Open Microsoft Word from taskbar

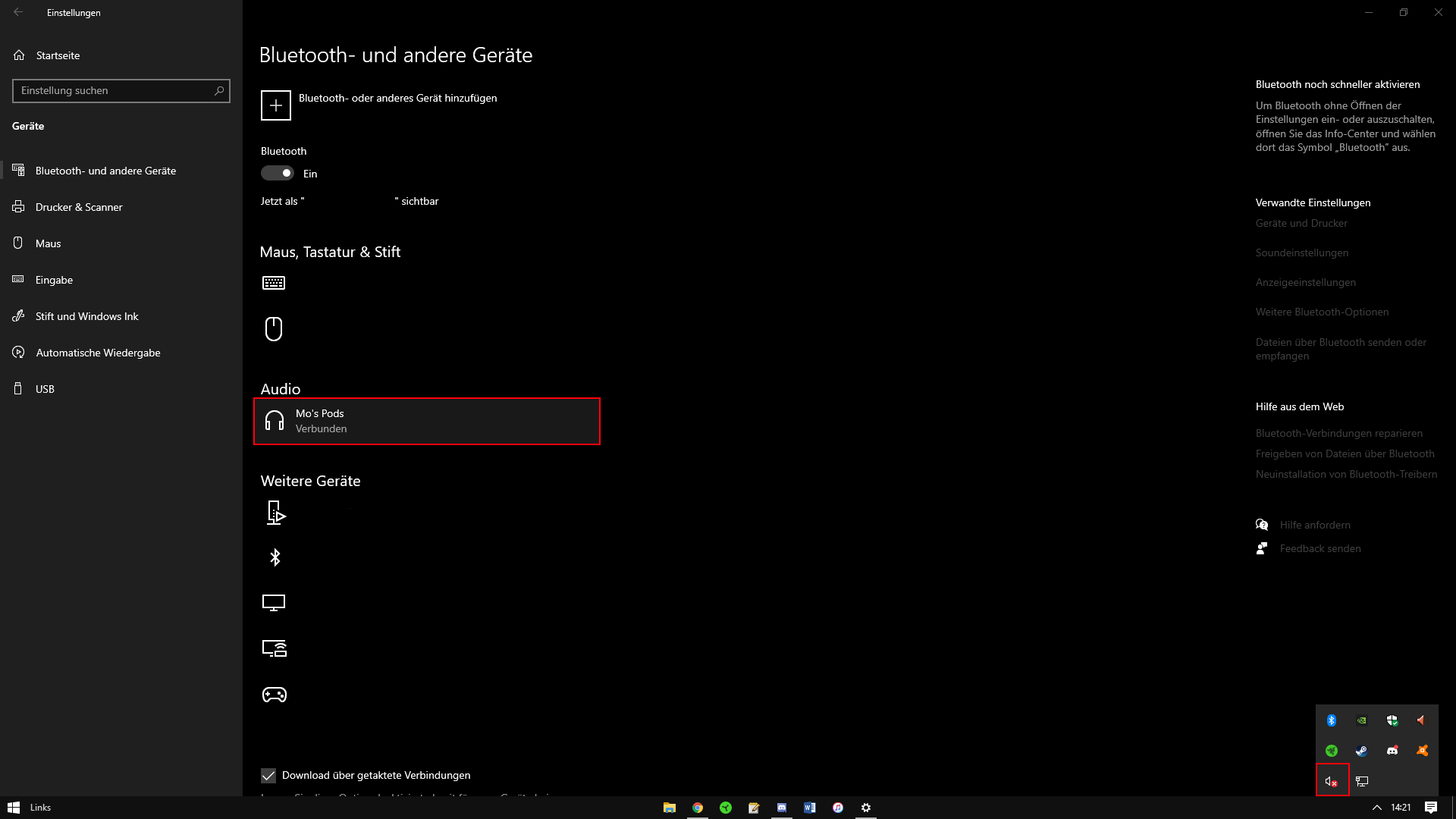[810, 808]
